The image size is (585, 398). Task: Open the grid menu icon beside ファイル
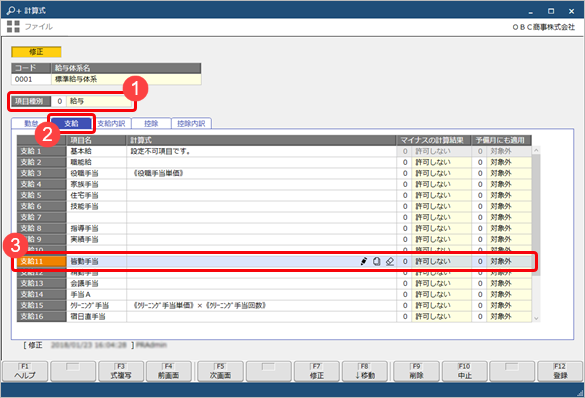[13, 26]
